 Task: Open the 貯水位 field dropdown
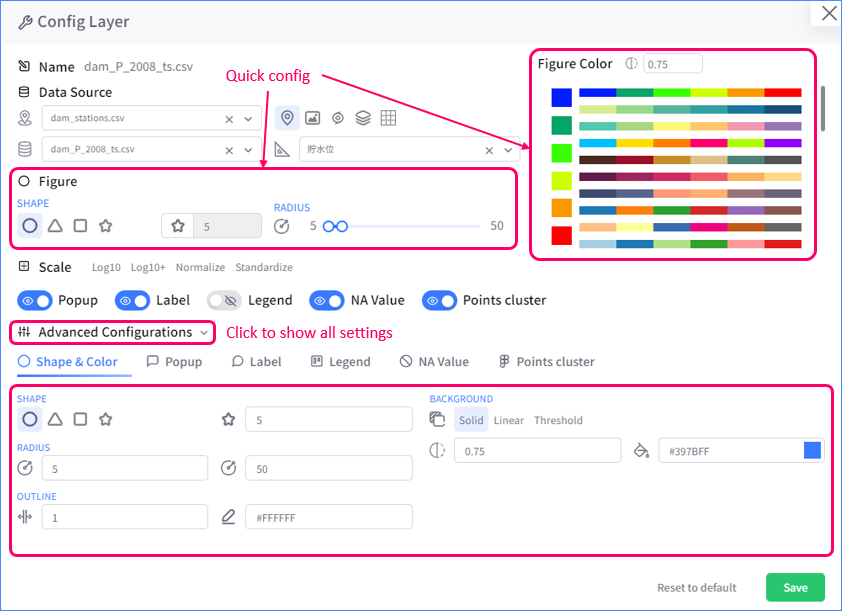(508, 150)
